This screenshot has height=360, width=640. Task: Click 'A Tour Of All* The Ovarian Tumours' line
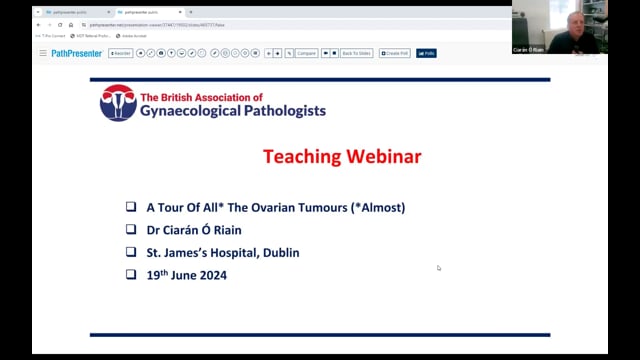(x=276, y=207)
